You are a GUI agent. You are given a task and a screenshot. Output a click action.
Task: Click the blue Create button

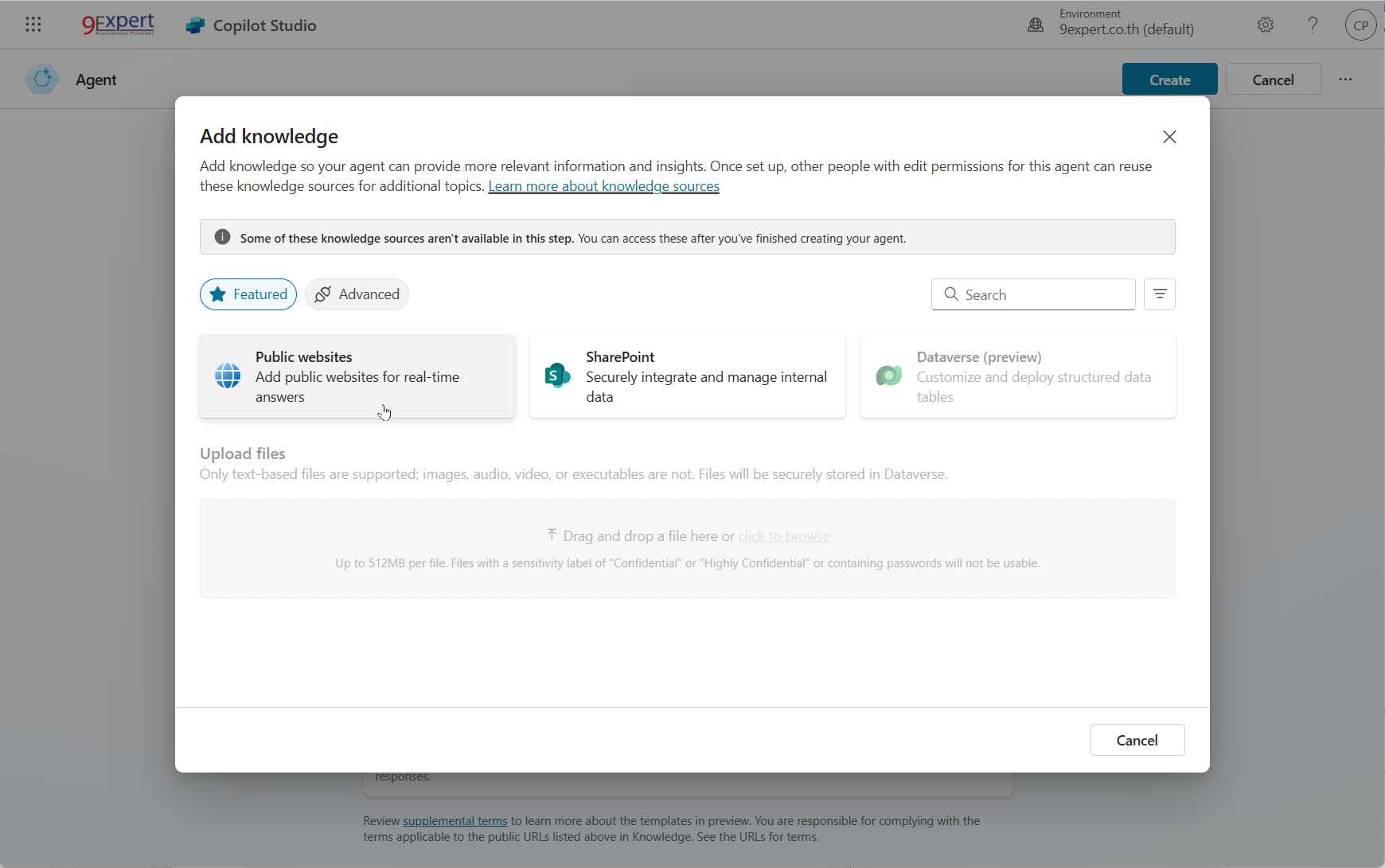pyautogui.click(x=1169, y=80)
